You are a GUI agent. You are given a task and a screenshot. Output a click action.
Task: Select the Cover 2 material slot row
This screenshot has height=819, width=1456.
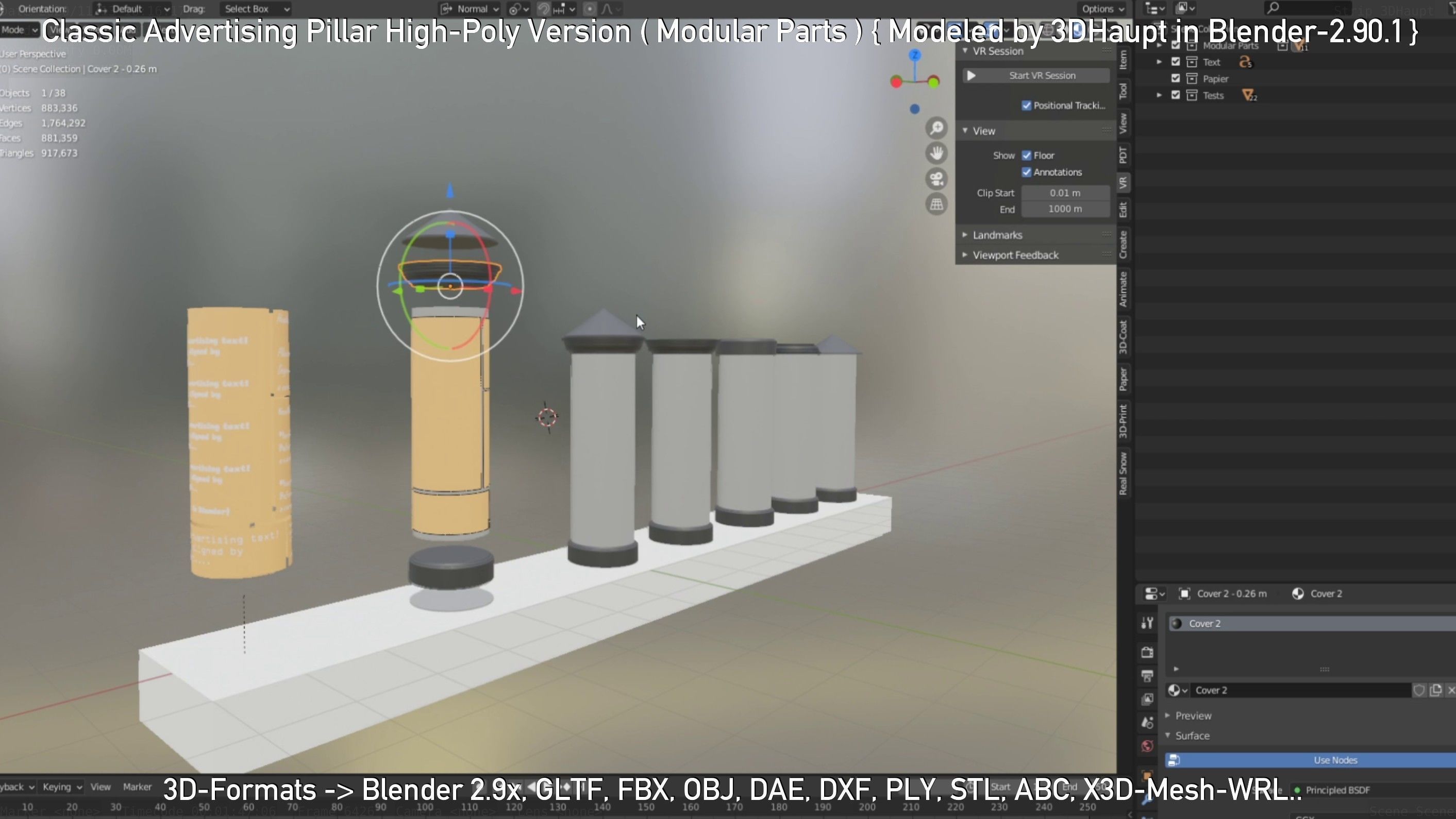1312,624
